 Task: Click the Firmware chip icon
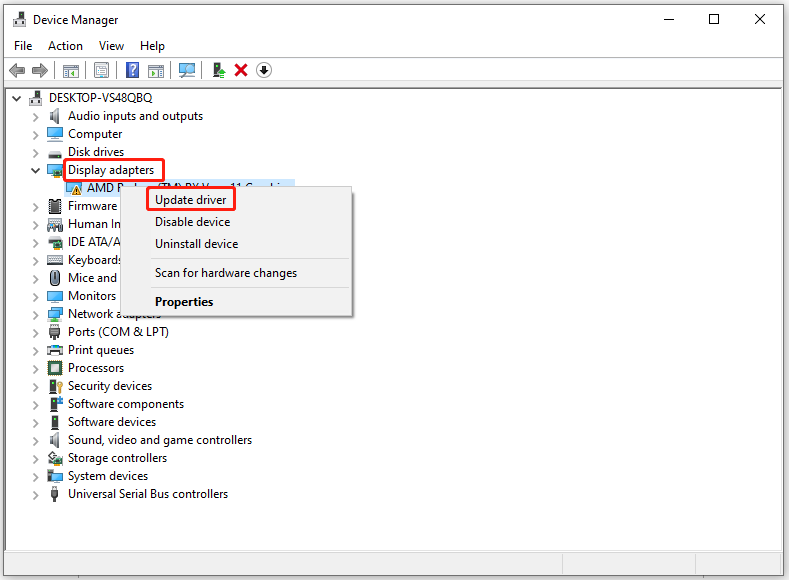pyautogui.click(x=55, y=206)
